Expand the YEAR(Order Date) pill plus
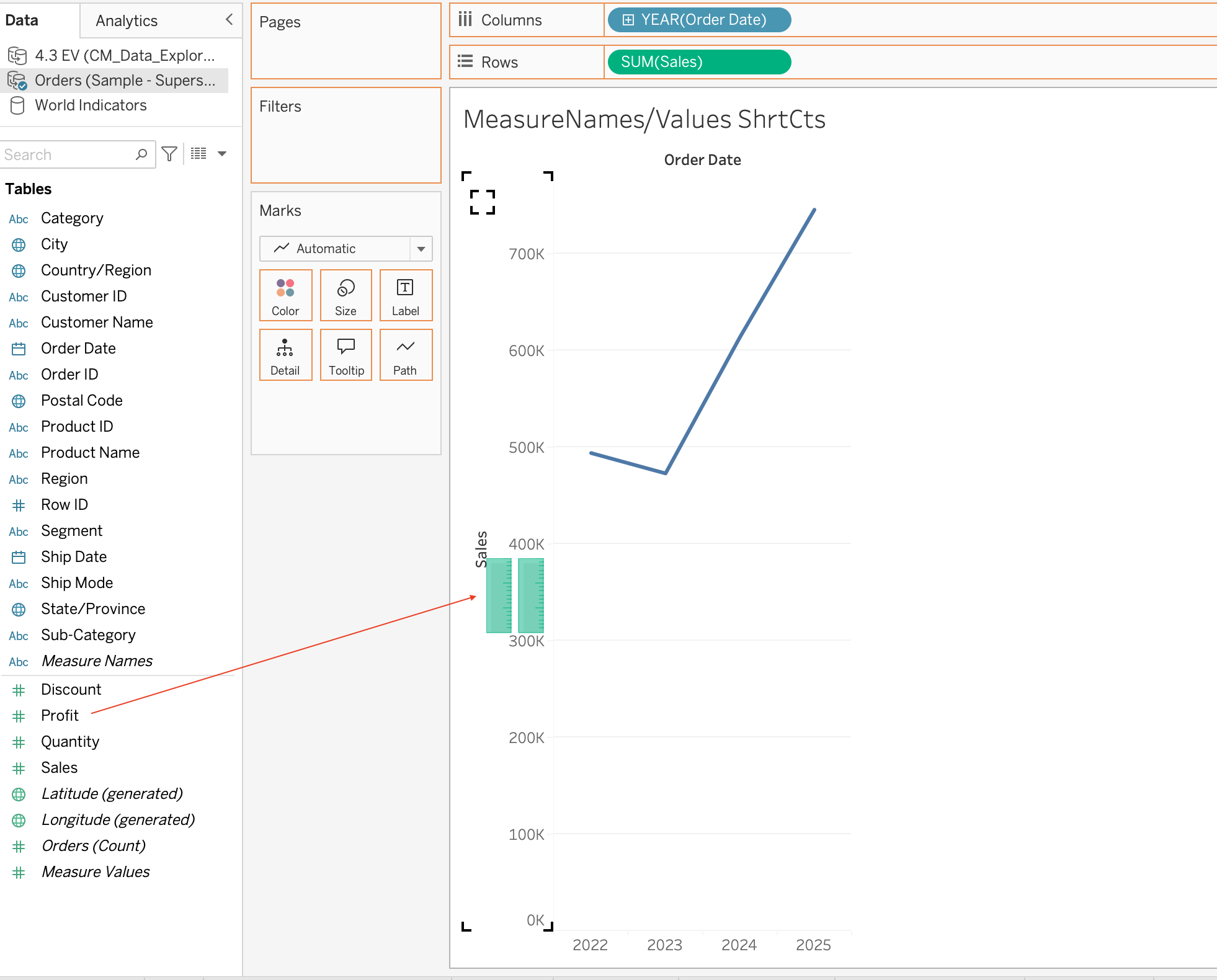Screen dimensions: 1217x980 [628, 20]
